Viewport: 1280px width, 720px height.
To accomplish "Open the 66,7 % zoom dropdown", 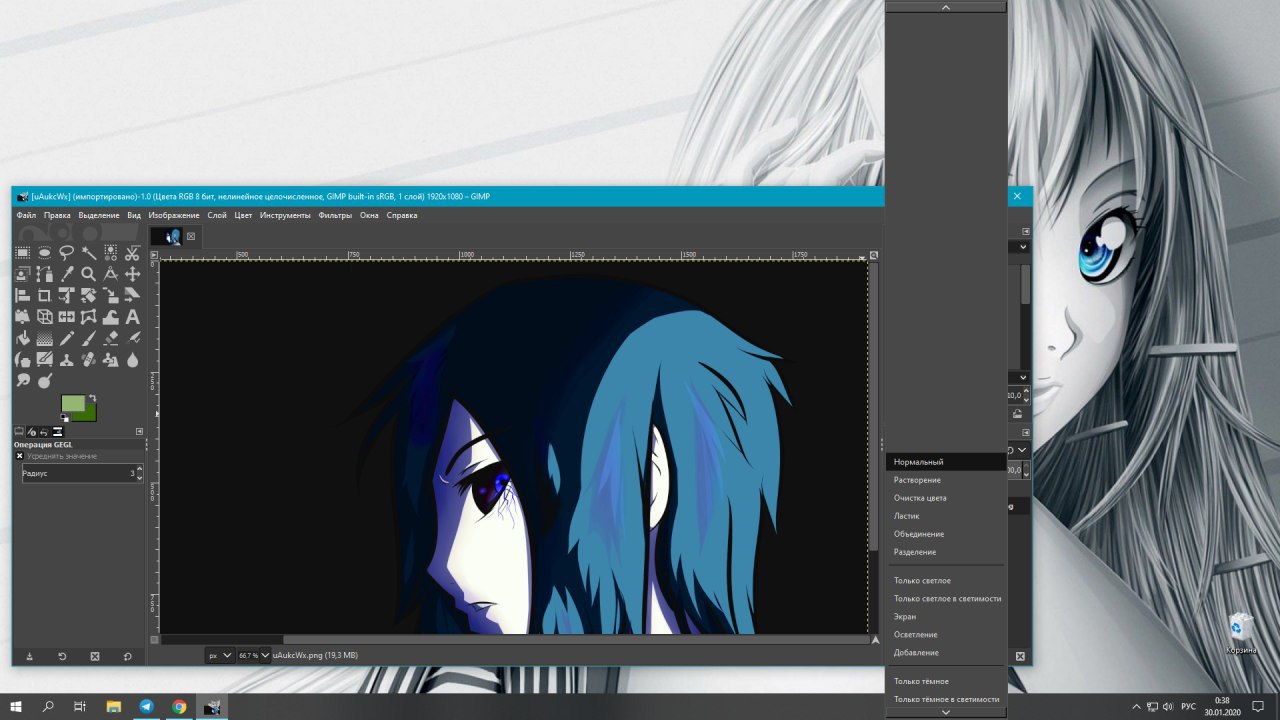I will 254,655.
